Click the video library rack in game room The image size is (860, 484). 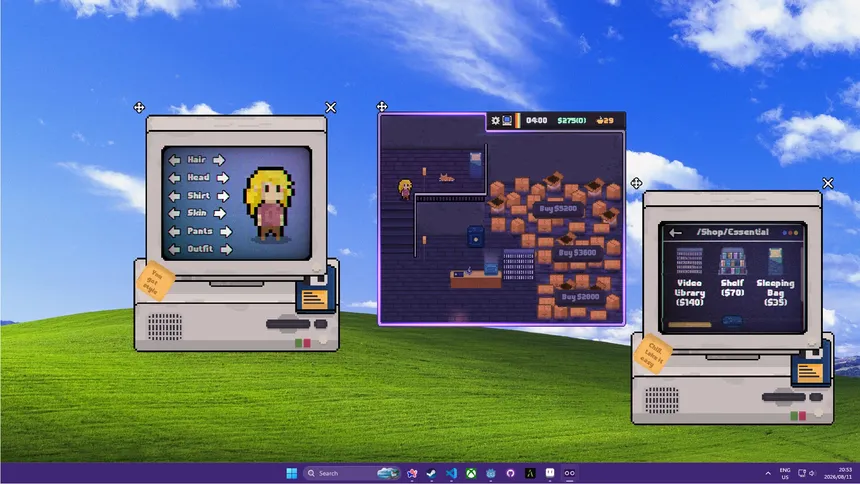pyautogui.click(x=518, y=265)
